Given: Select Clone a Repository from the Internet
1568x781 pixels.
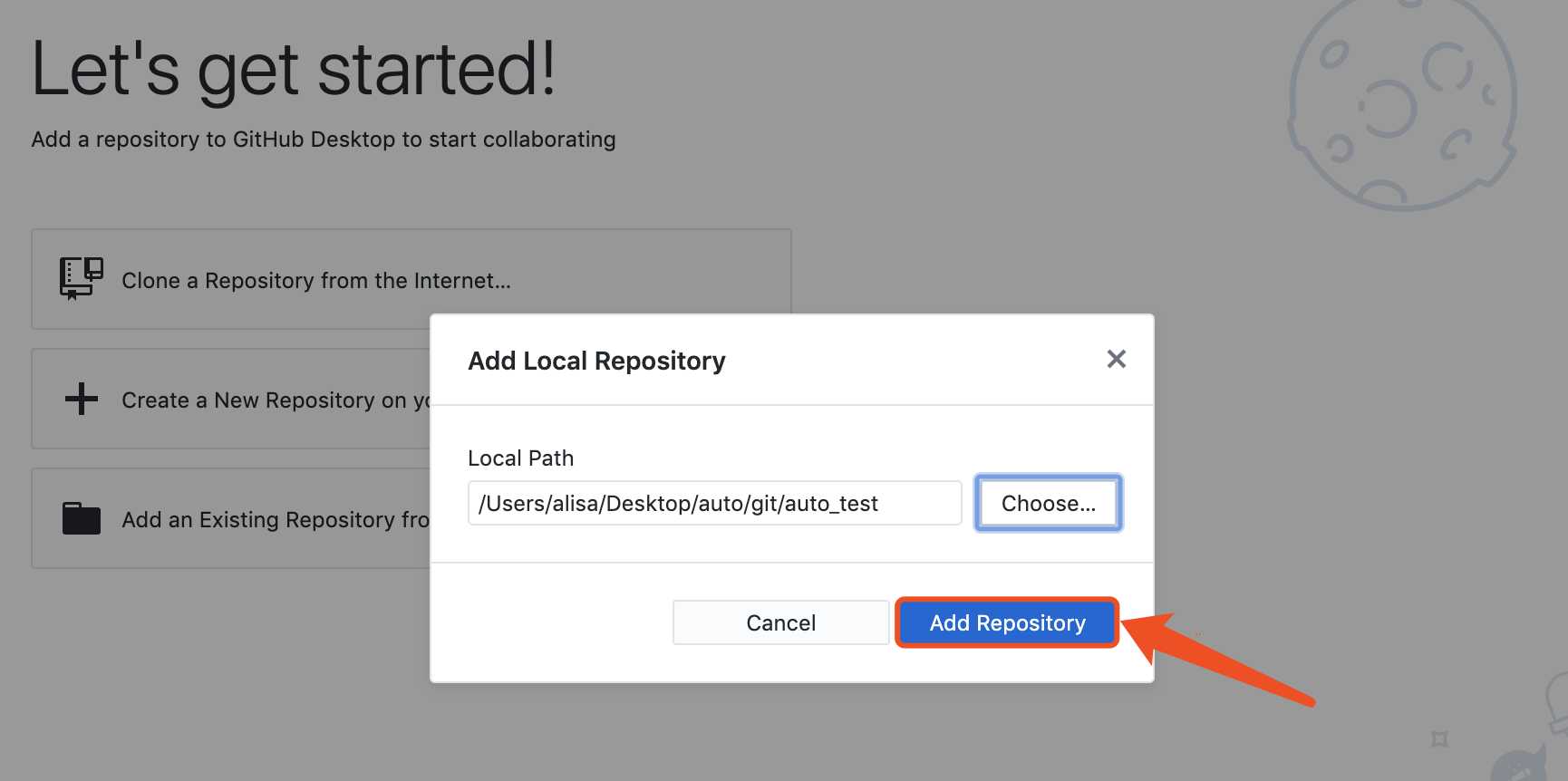Looking at the screenshot, I should (411, 279).
